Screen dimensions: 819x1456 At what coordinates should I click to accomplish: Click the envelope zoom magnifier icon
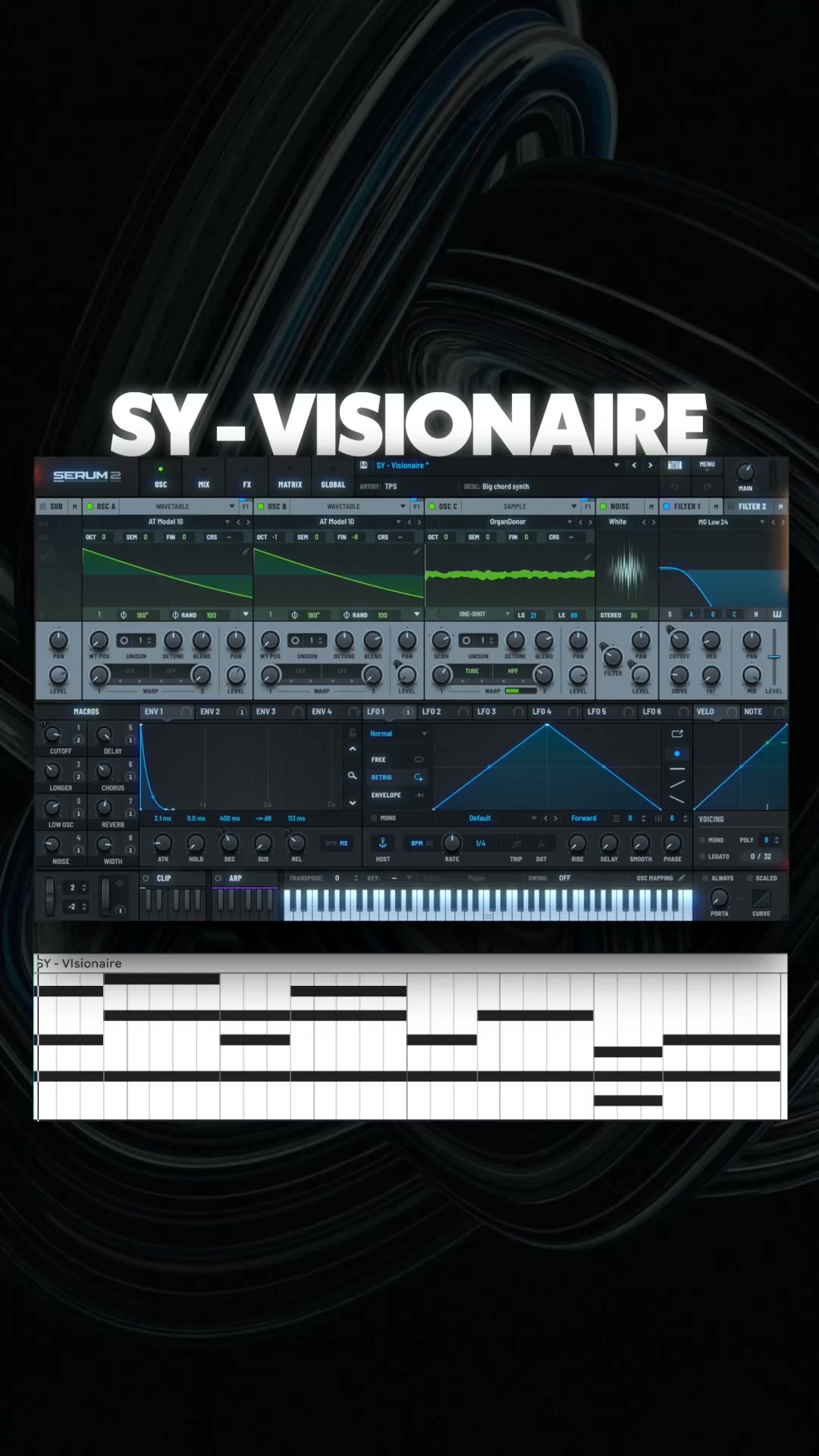(x=352, y=776)
